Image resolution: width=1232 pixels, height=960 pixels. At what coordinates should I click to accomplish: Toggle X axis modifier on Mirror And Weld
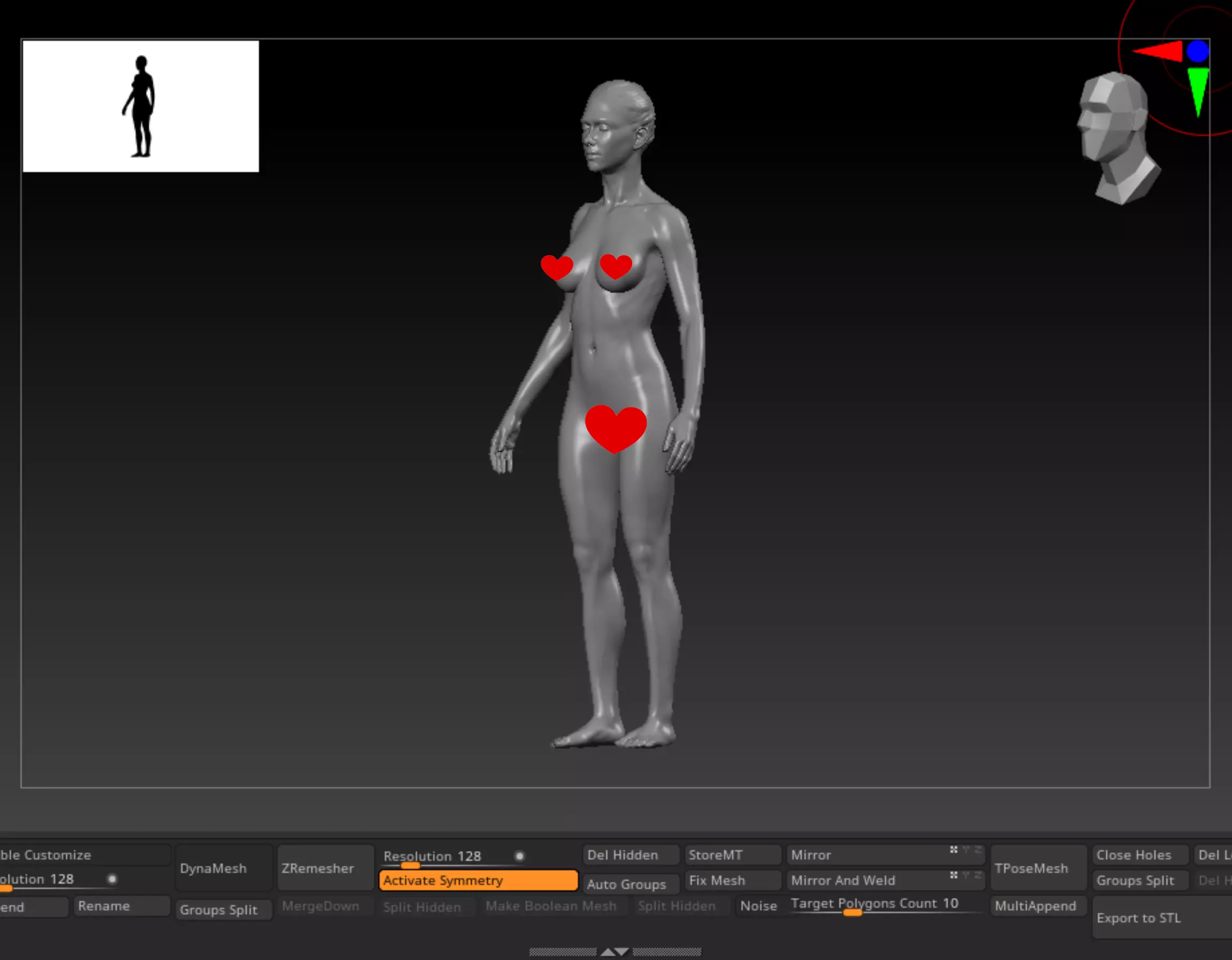pos(953,875)
